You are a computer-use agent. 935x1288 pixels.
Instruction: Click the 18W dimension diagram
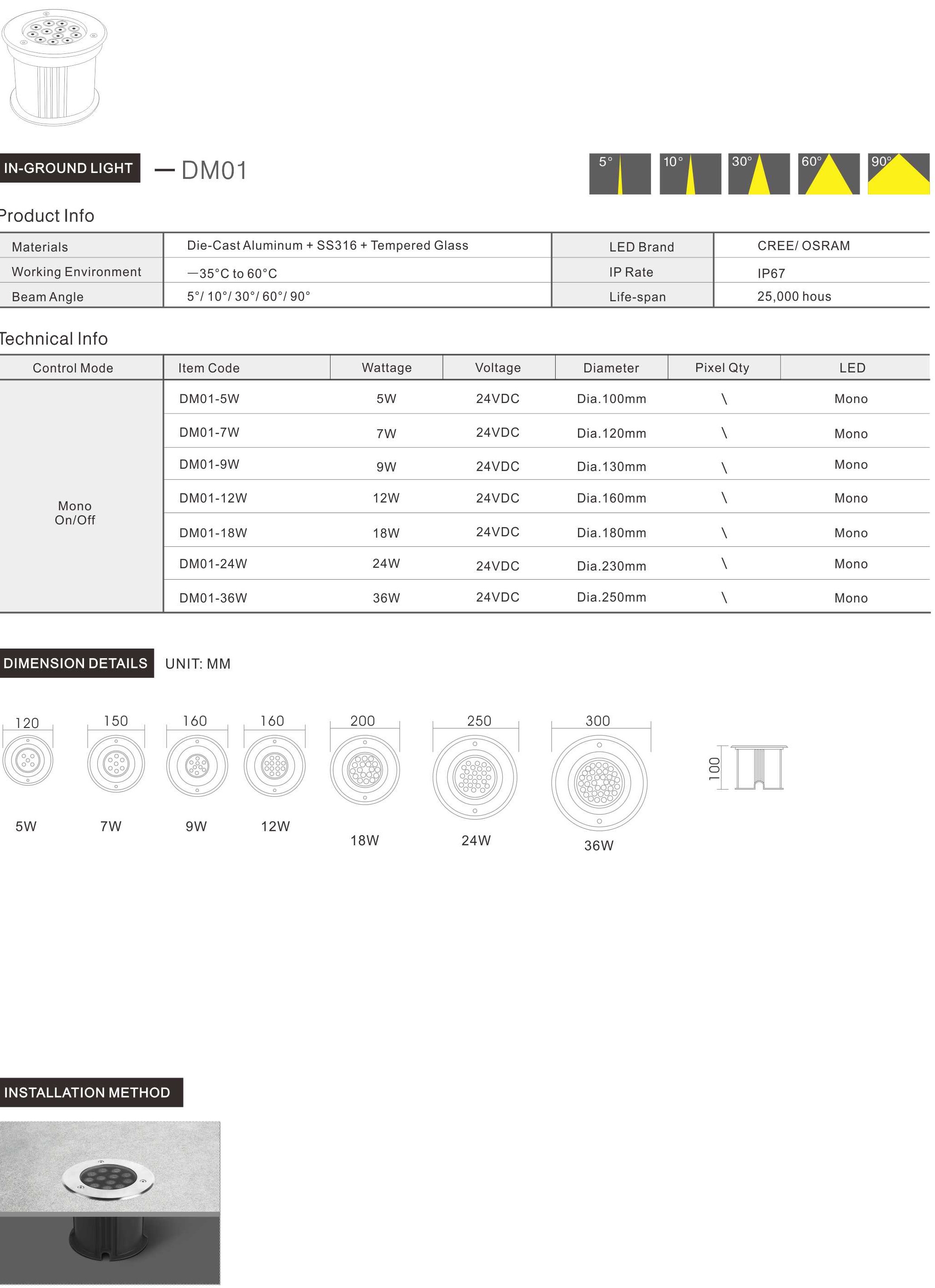(365, 770)
